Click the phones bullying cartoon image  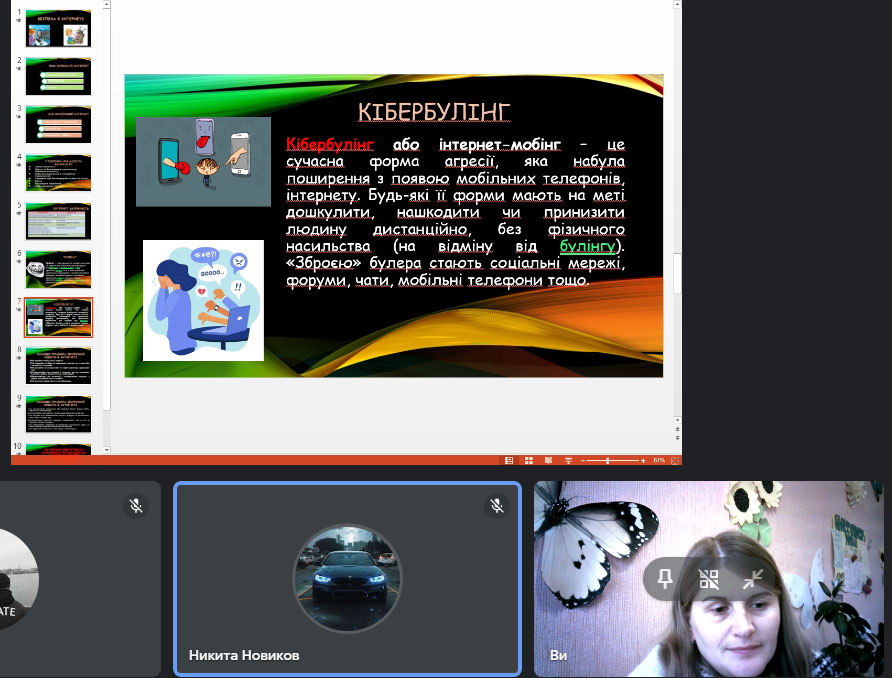(204, 162)
